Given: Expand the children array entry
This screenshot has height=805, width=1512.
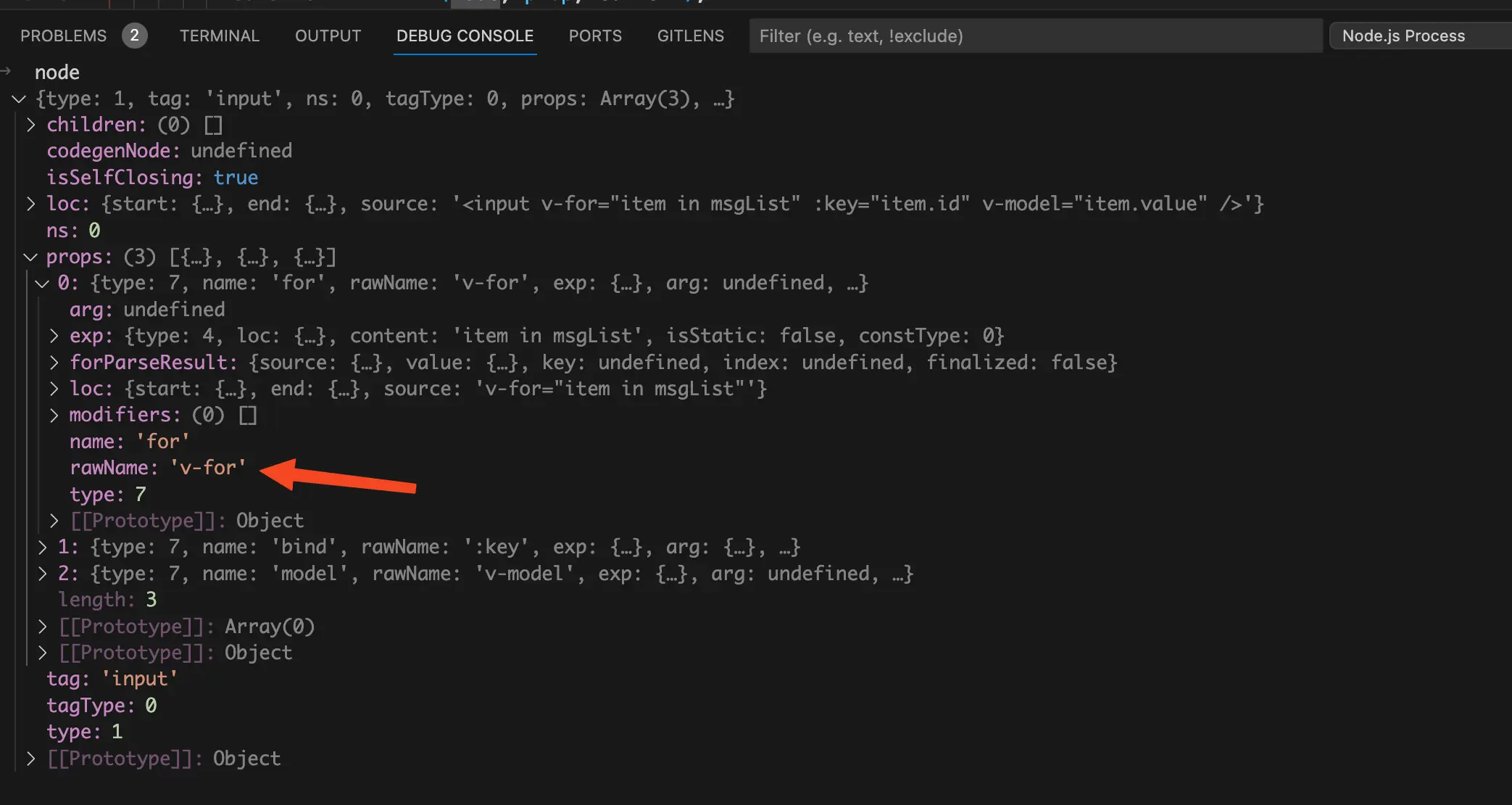Looking at the screenshot, I should [x=30, y=125].
